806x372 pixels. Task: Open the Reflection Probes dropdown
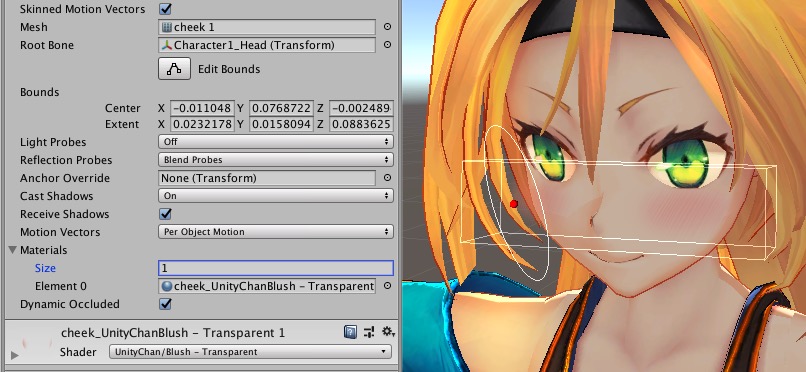(276, 160)
